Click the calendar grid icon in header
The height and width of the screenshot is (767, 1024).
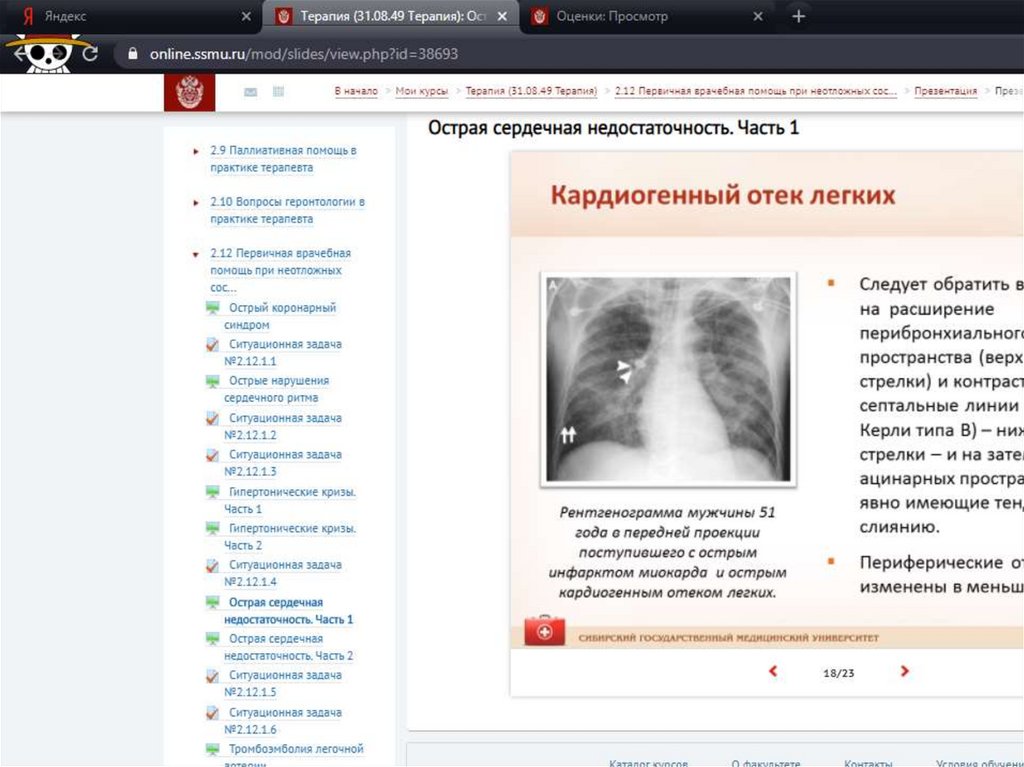coord(278,92)
